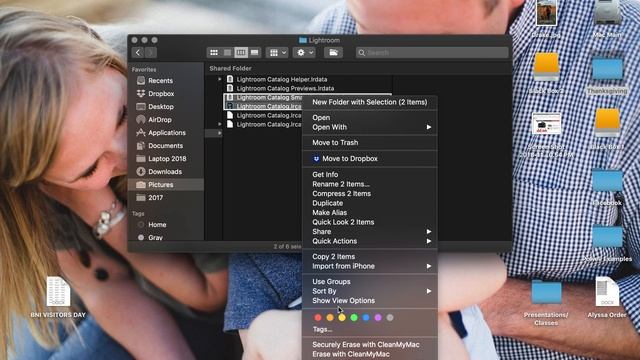Click the new folder path toolbar button

tap(333, 53)
